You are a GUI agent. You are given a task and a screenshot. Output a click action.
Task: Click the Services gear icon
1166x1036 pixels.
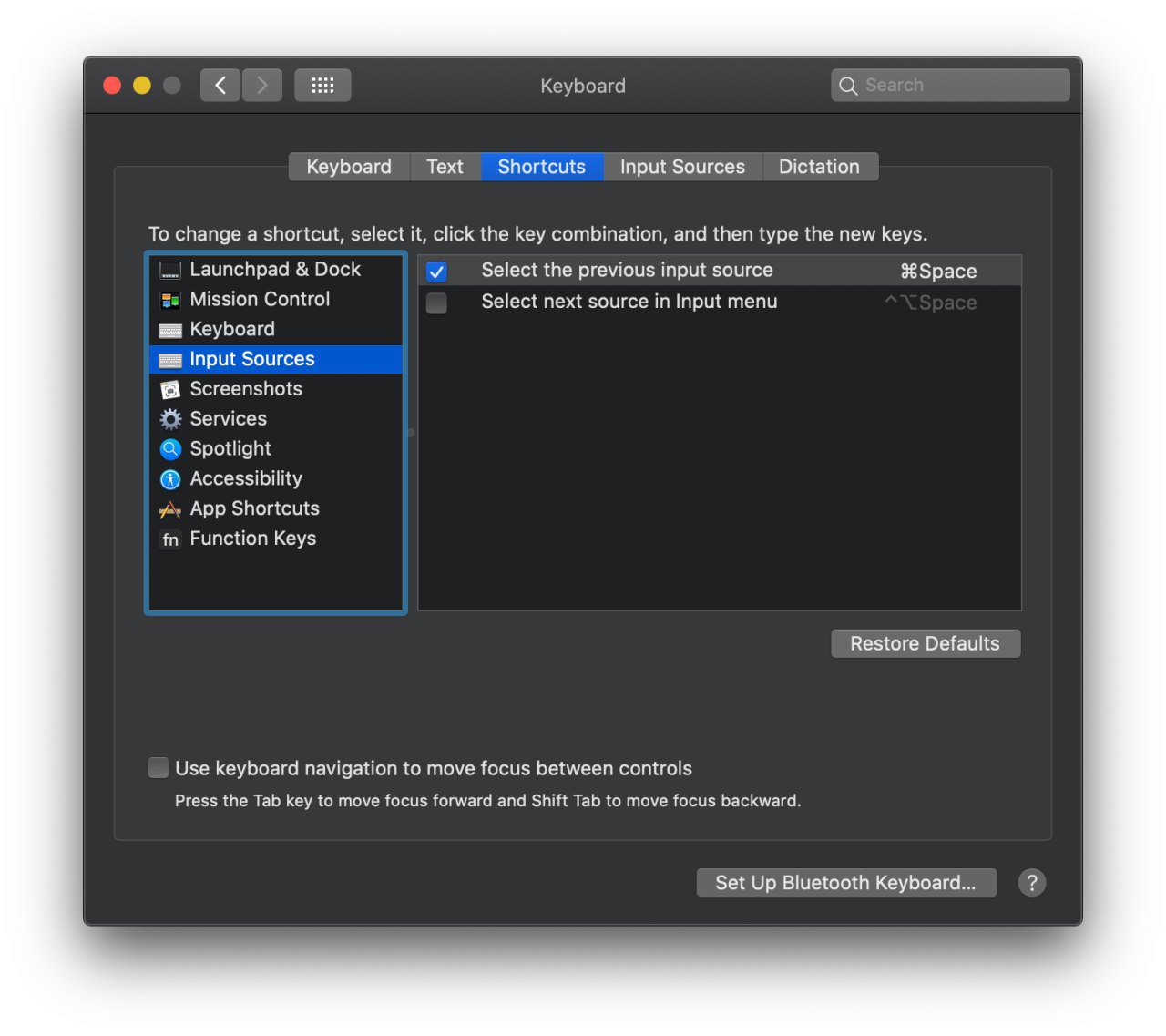pos(170,419)
